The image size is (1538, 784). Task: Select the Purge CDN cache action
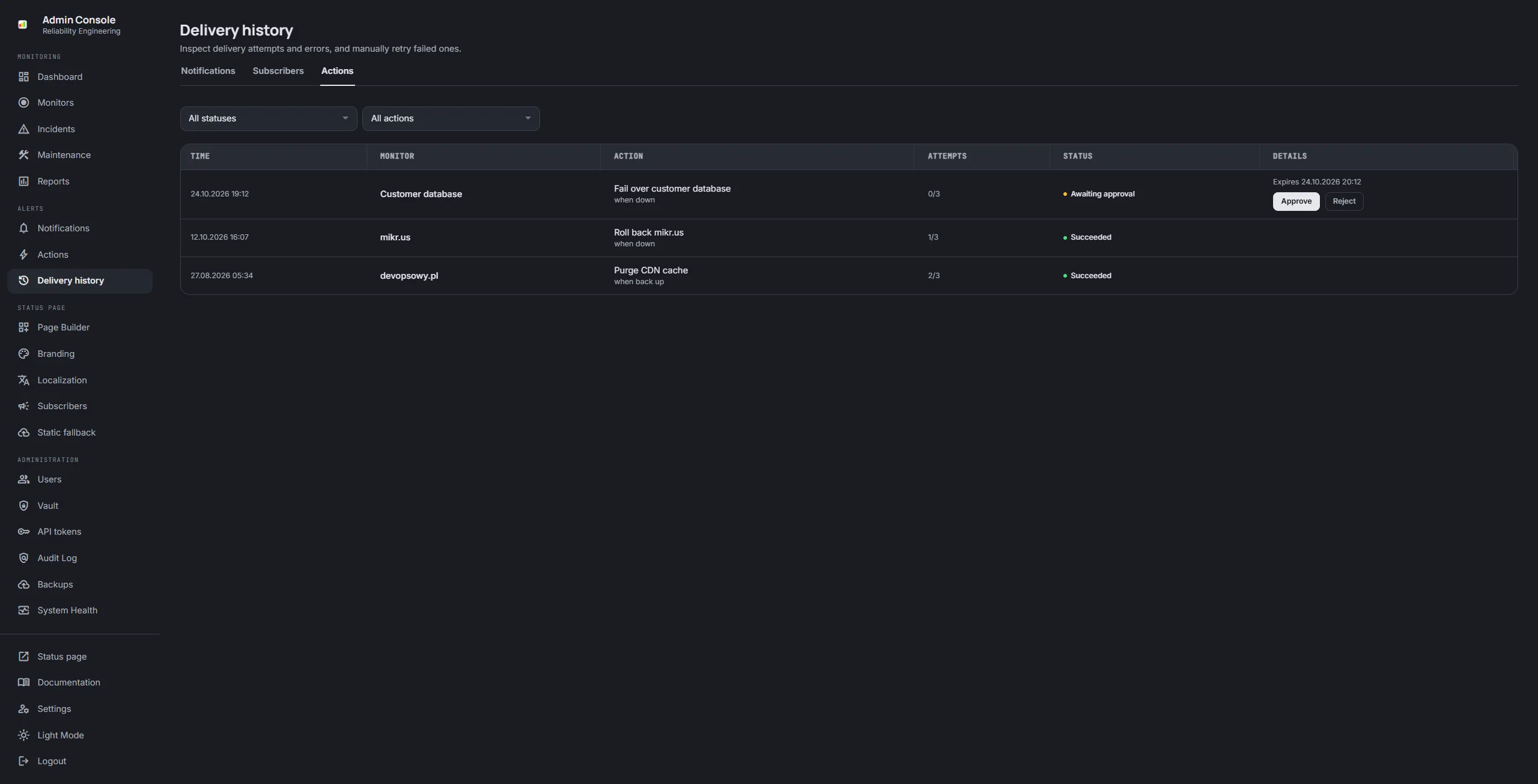coord(651,270)
